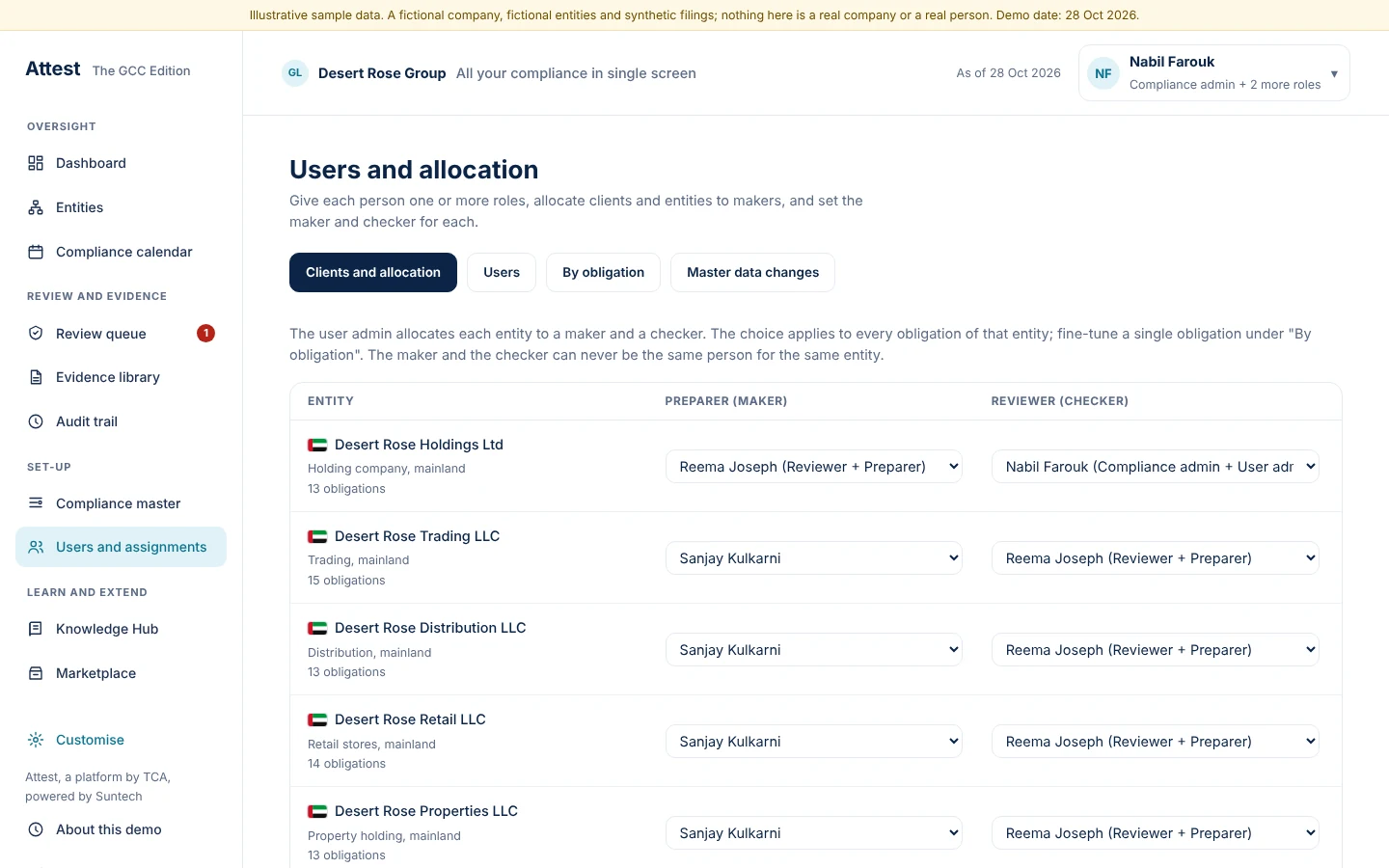Switch to the Users tab
Screen dimensions: 1389x868
(x=502, y=272)
